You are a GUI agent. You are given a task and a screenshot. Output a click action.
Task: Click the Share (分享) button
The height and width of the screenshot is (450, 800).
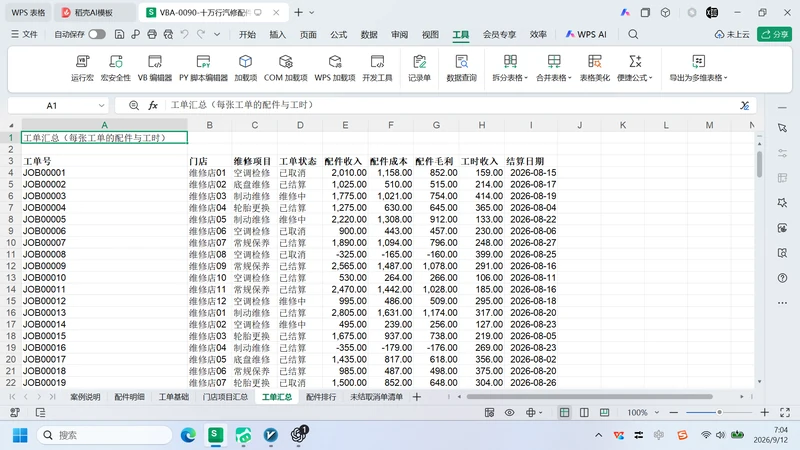[774, 34]
